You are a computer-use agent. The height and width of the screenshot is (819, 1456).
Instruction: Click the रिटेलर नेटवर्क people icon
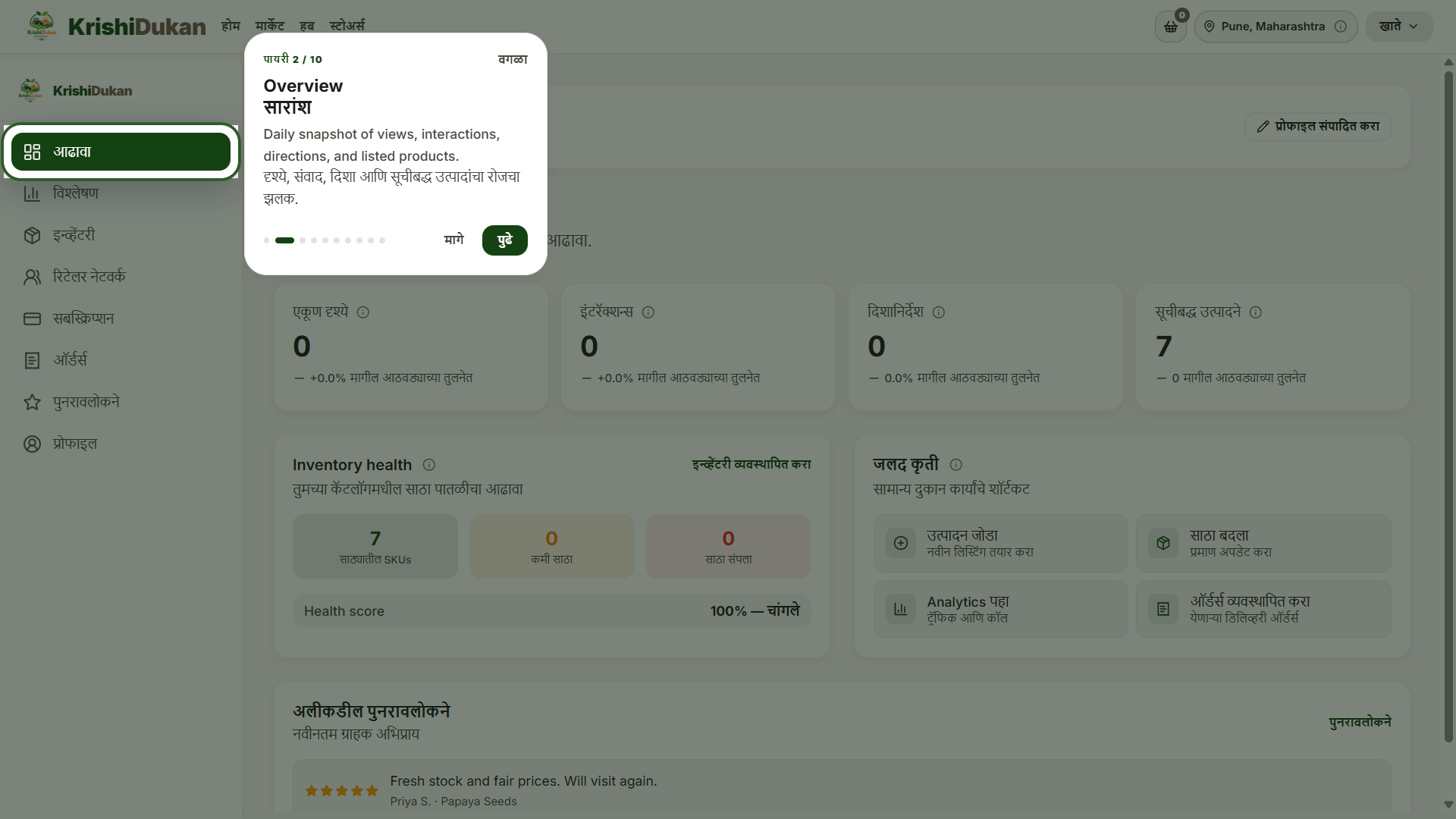pyautogui.click(x=32, y=277)
